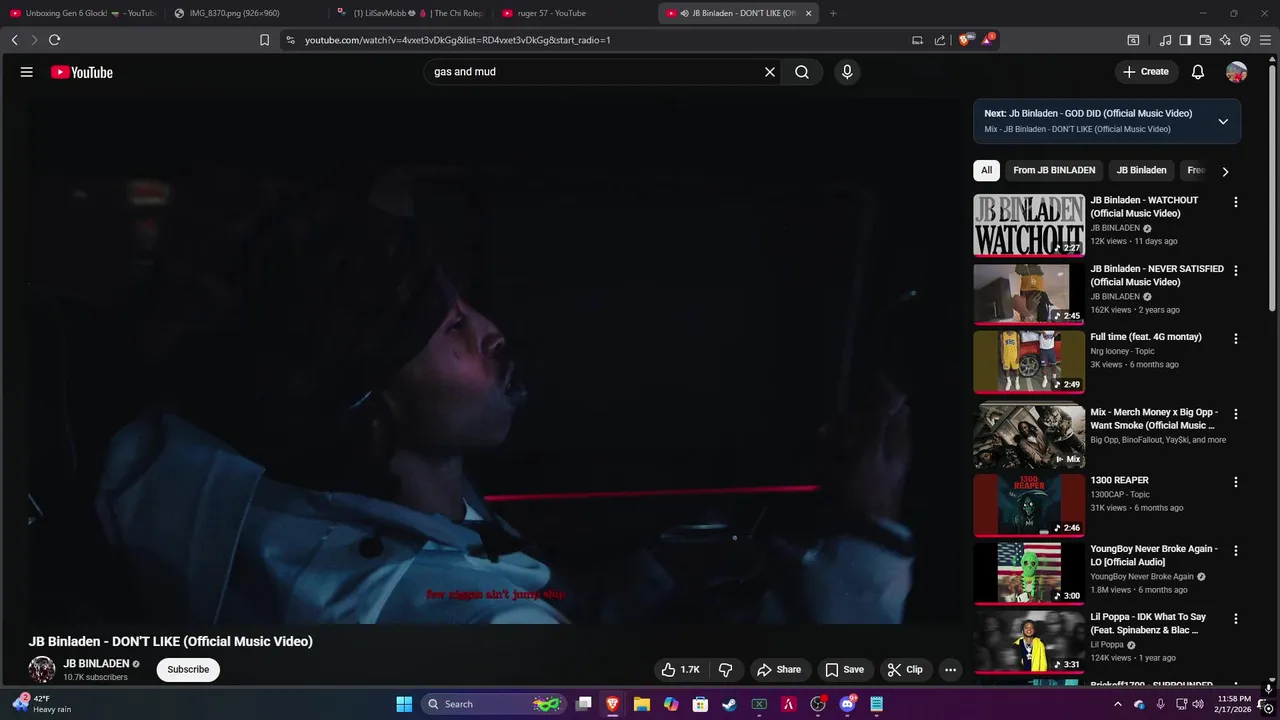The width and height of the screenshot is (1280, 720).
Task: Show more filter chips with arrow
Action: tap(1225, 171)
